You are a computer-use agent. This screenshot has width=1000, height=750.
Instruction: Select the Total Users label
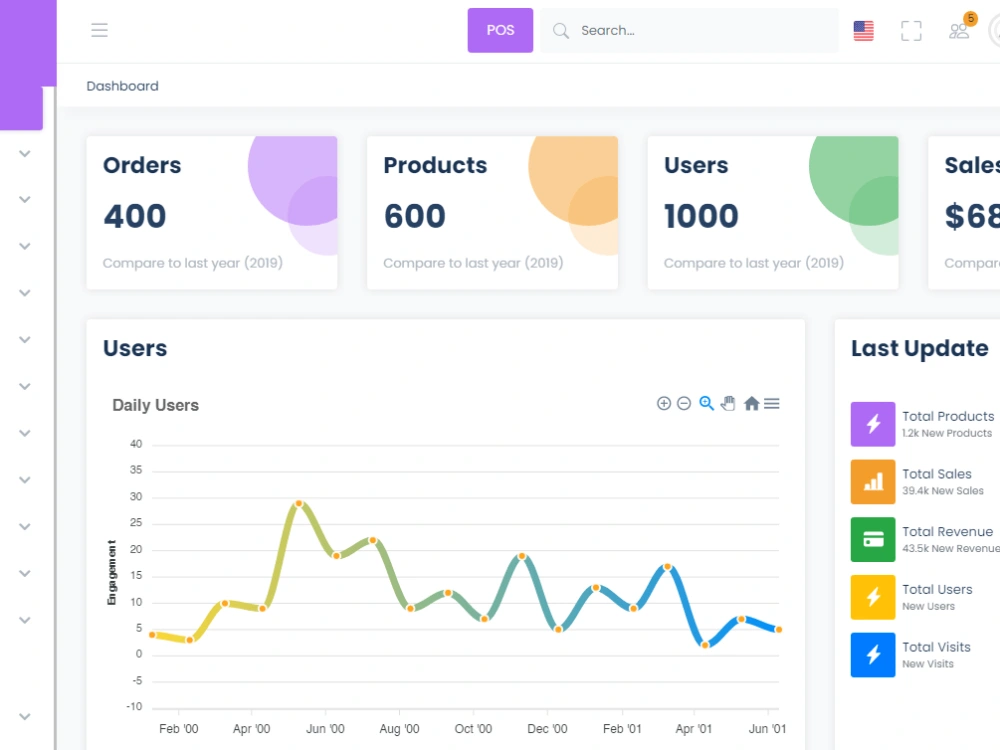[937, 589]
